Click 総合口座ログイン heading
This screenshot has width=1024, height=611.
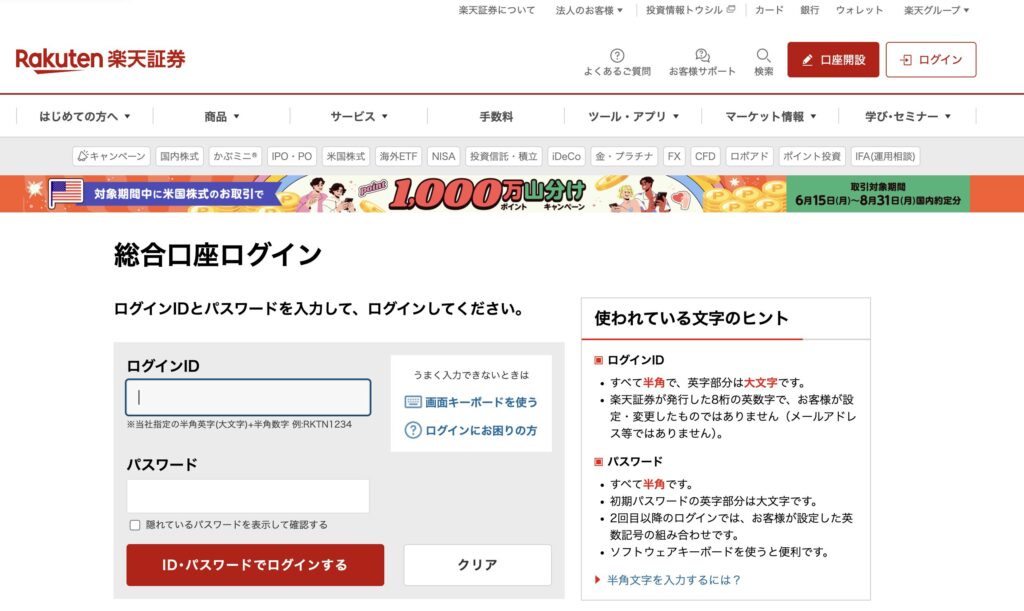point(217,255)
